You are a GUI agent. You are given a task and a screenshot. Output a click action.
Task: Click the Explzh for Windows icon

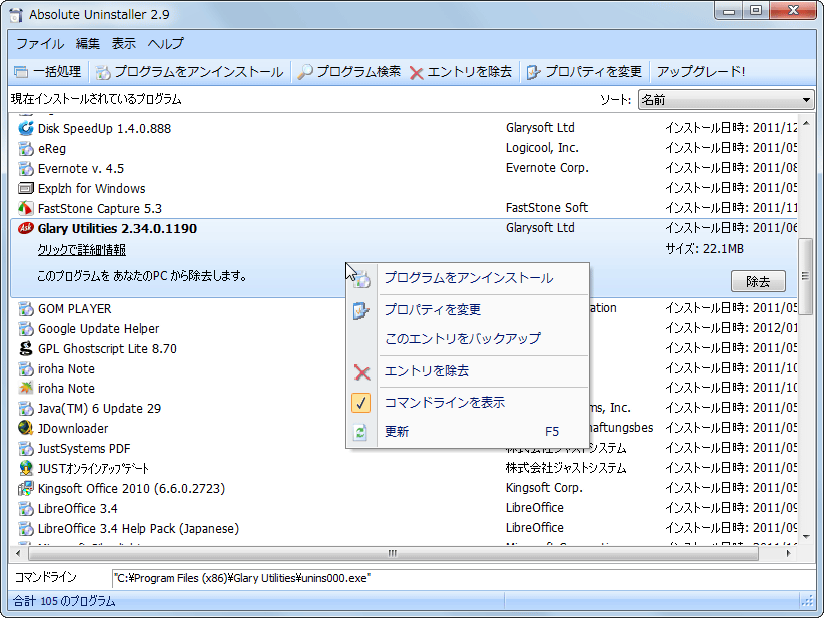tap(25, 188)
